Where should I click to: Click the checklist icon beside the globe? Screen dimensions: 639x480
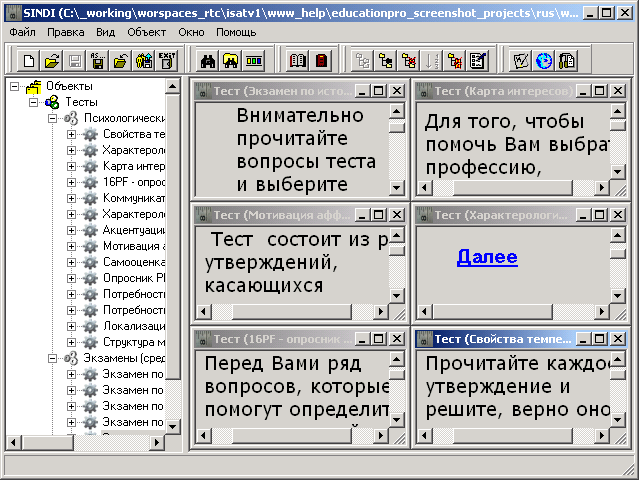tap(521, 61)
